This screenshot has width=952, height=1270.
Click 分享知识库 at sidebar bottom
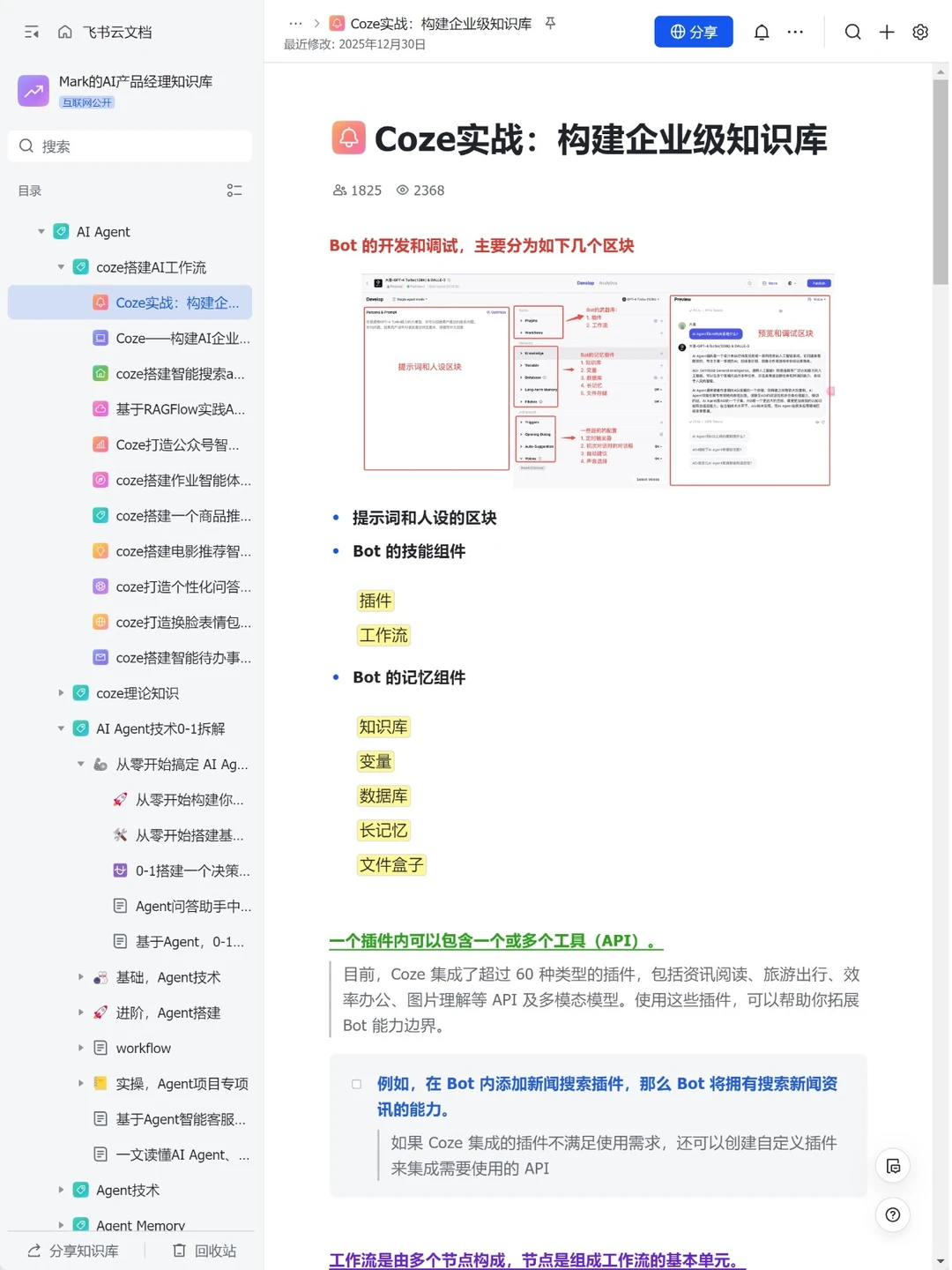[x=74, y=1251]
